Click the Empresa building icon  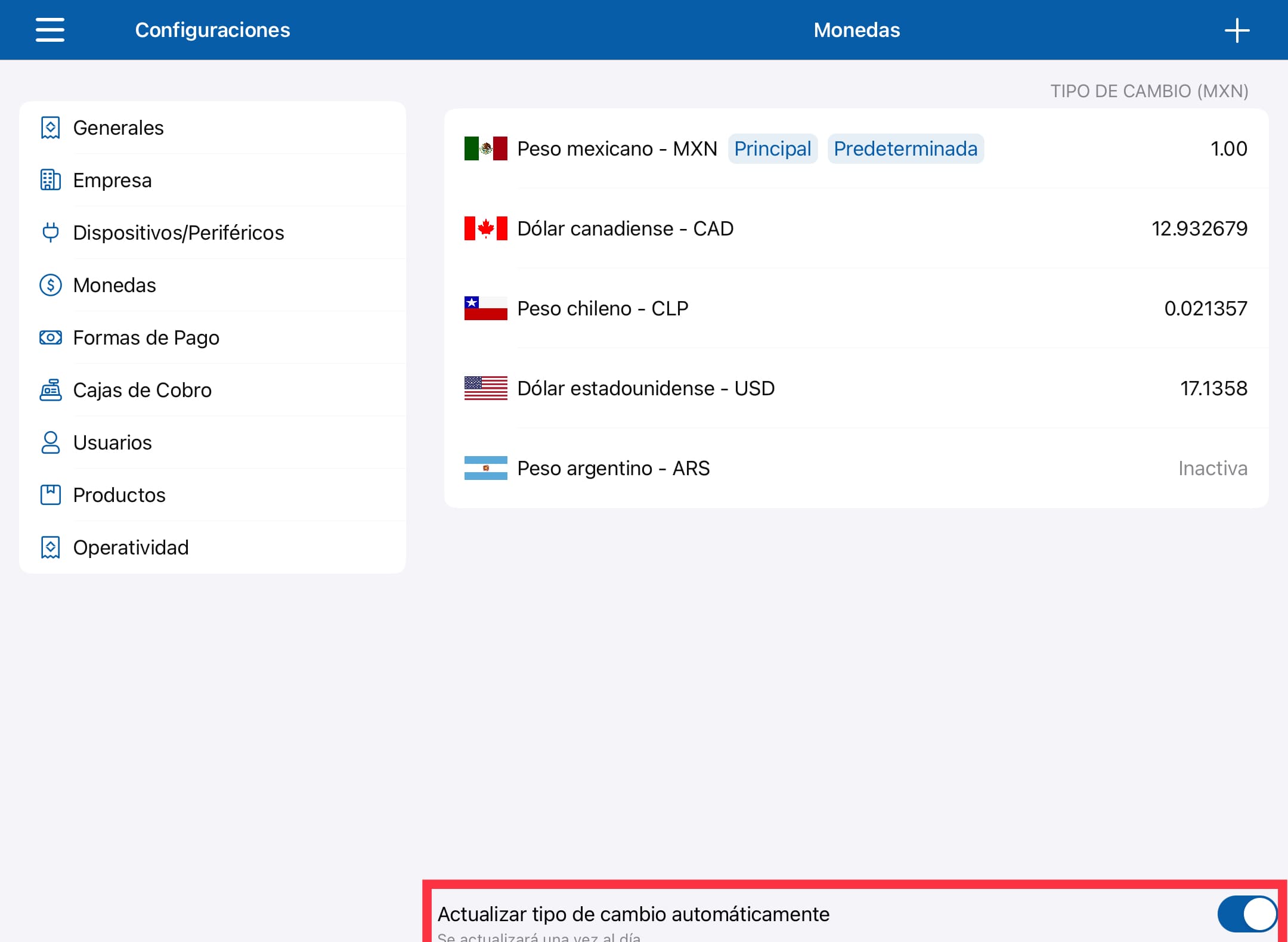(51, 180)
